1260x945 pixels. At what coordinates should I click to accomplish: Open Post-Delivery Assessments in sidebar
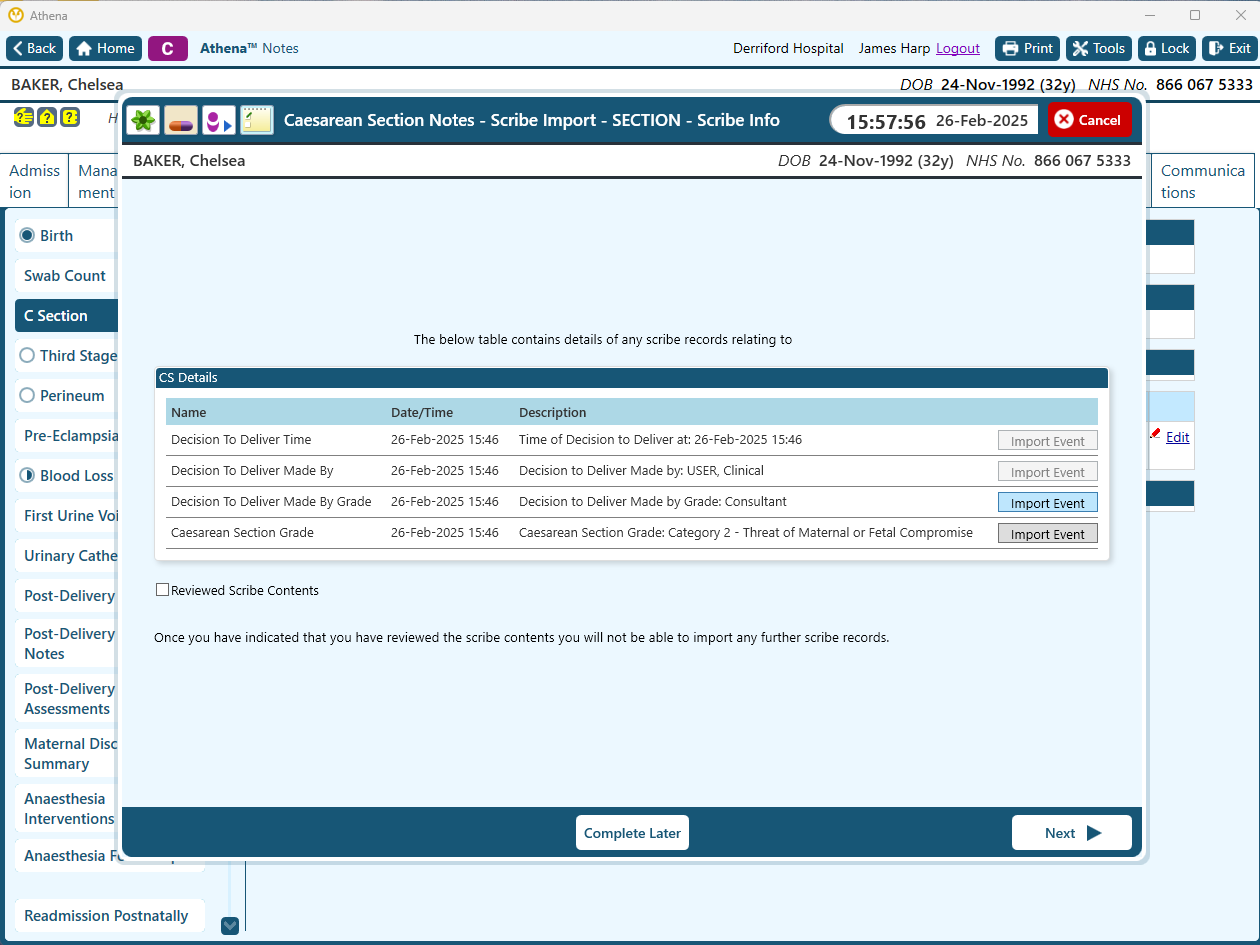(x=67, y=698)
